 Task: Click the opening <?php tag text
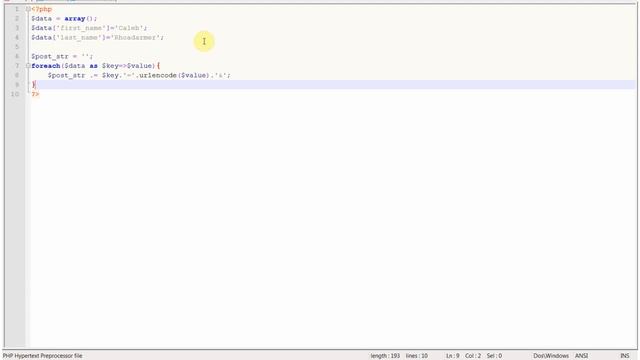(42, 9)
